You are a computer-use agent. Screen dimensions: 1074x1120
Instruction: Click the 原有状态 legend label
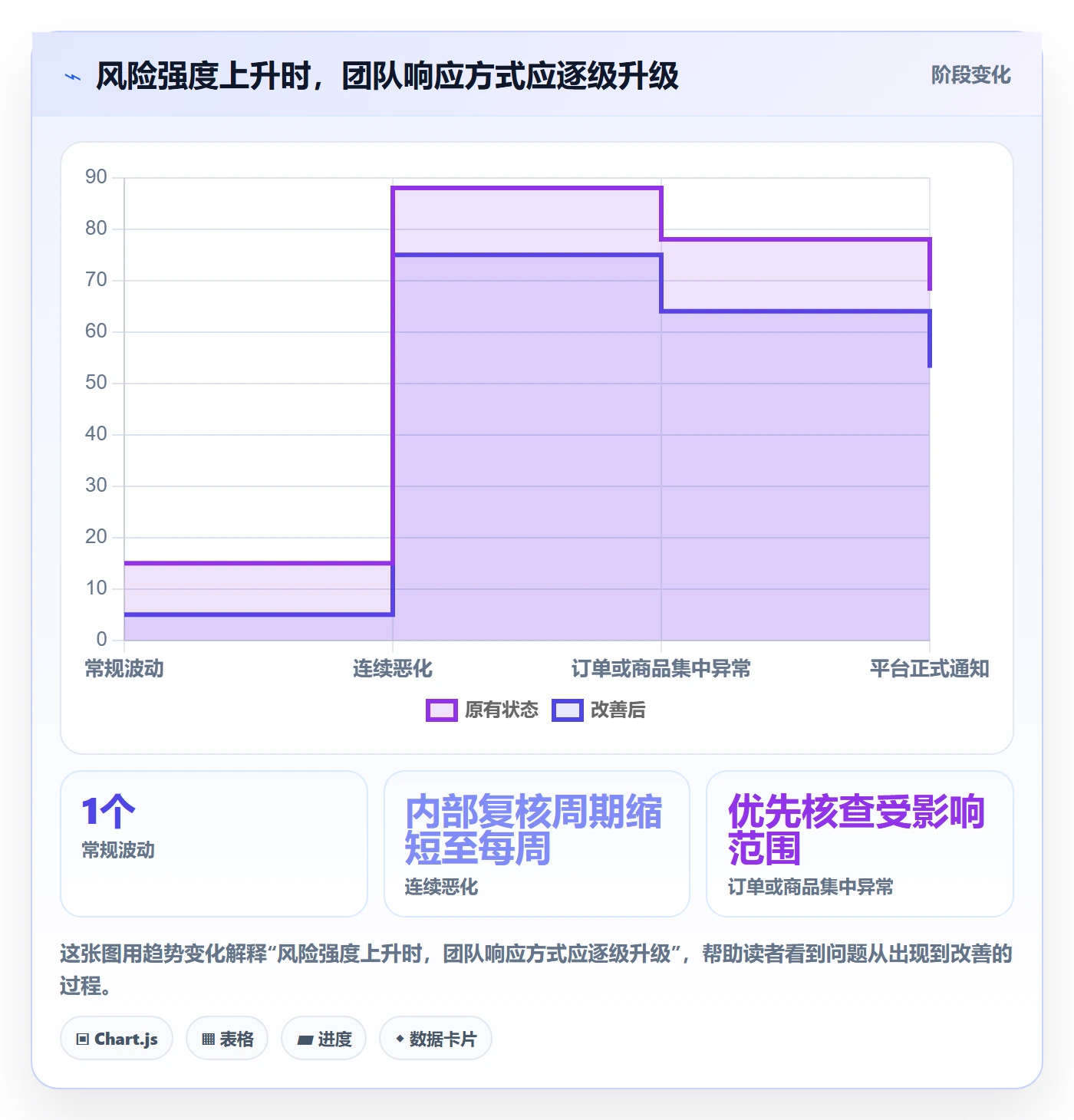pos(502,710)
